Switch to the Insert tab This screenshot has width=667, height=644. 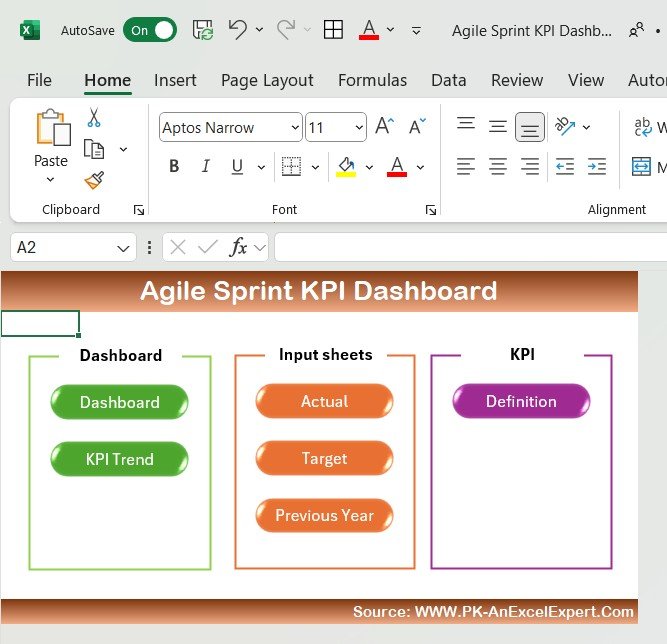click(175, 80)
